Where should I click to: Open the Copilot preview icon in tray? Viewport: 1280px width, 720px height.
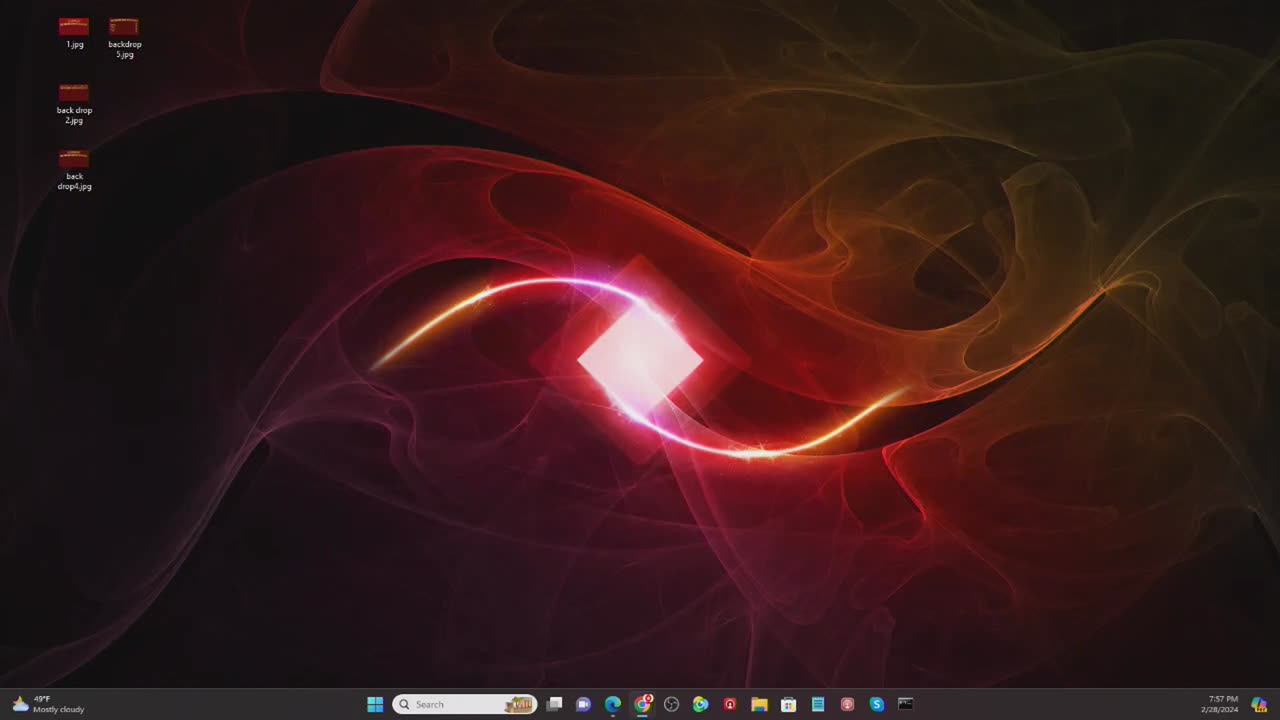click(1259, 704)
